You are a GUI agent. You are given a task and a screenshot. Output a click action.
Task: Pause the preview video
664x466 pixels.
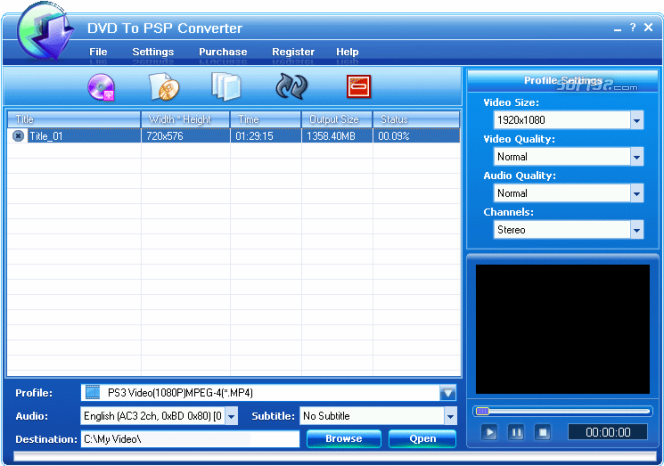[x=516, y=433]
